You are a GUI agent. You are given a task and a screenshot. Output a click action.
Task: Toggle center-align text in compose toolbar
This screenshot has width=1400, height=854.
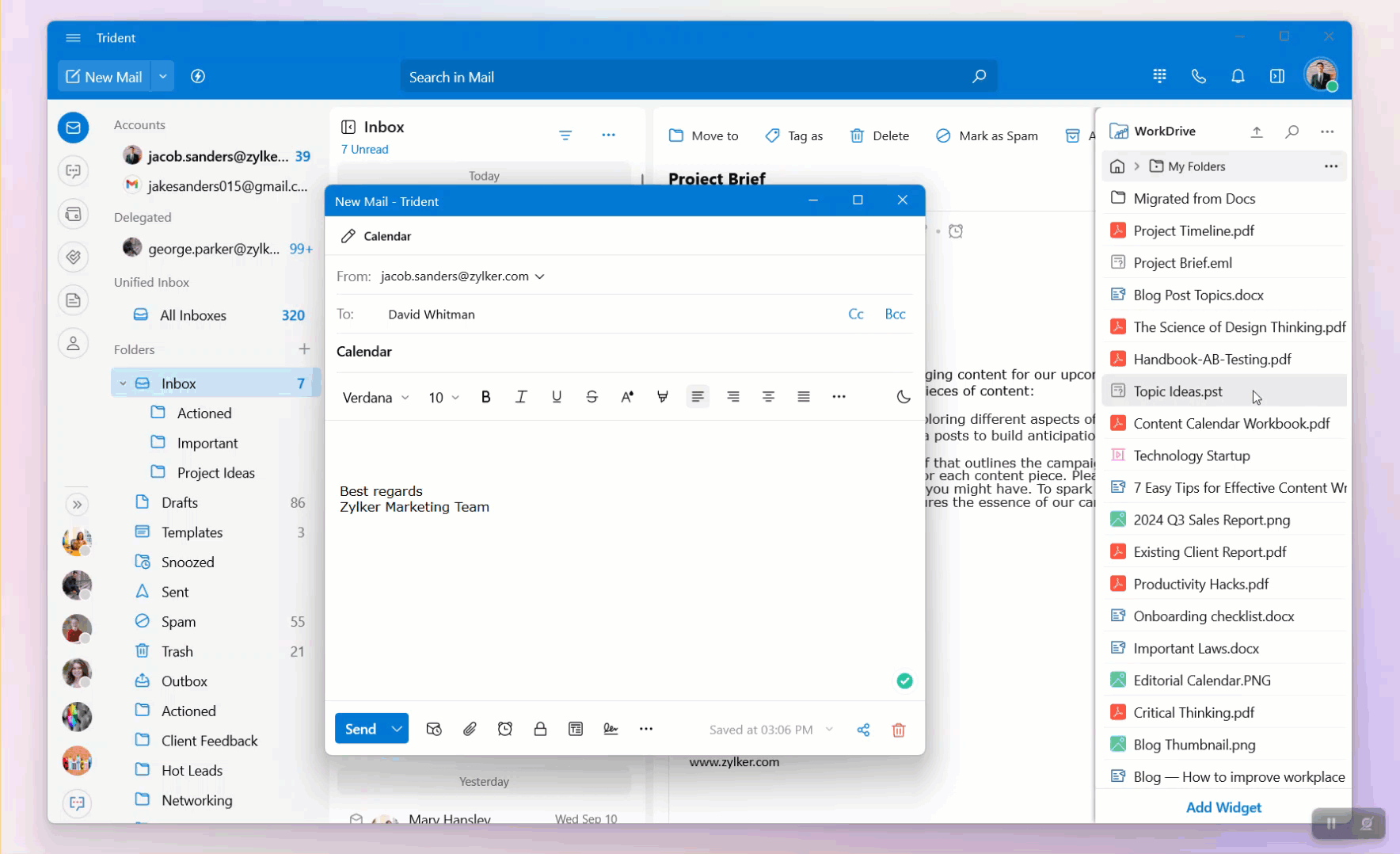point(768,397)
